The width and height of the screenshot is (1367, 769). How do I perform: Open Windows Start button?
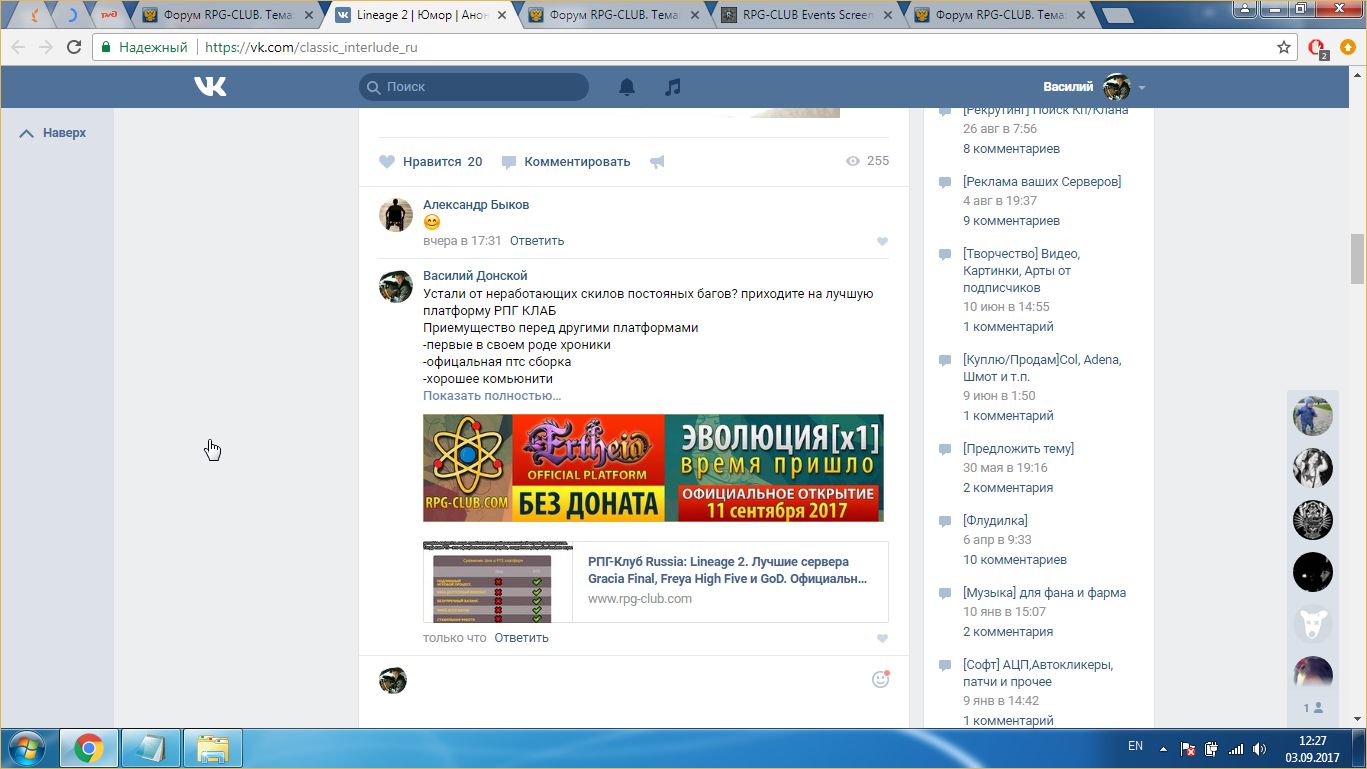click(27, 748)
